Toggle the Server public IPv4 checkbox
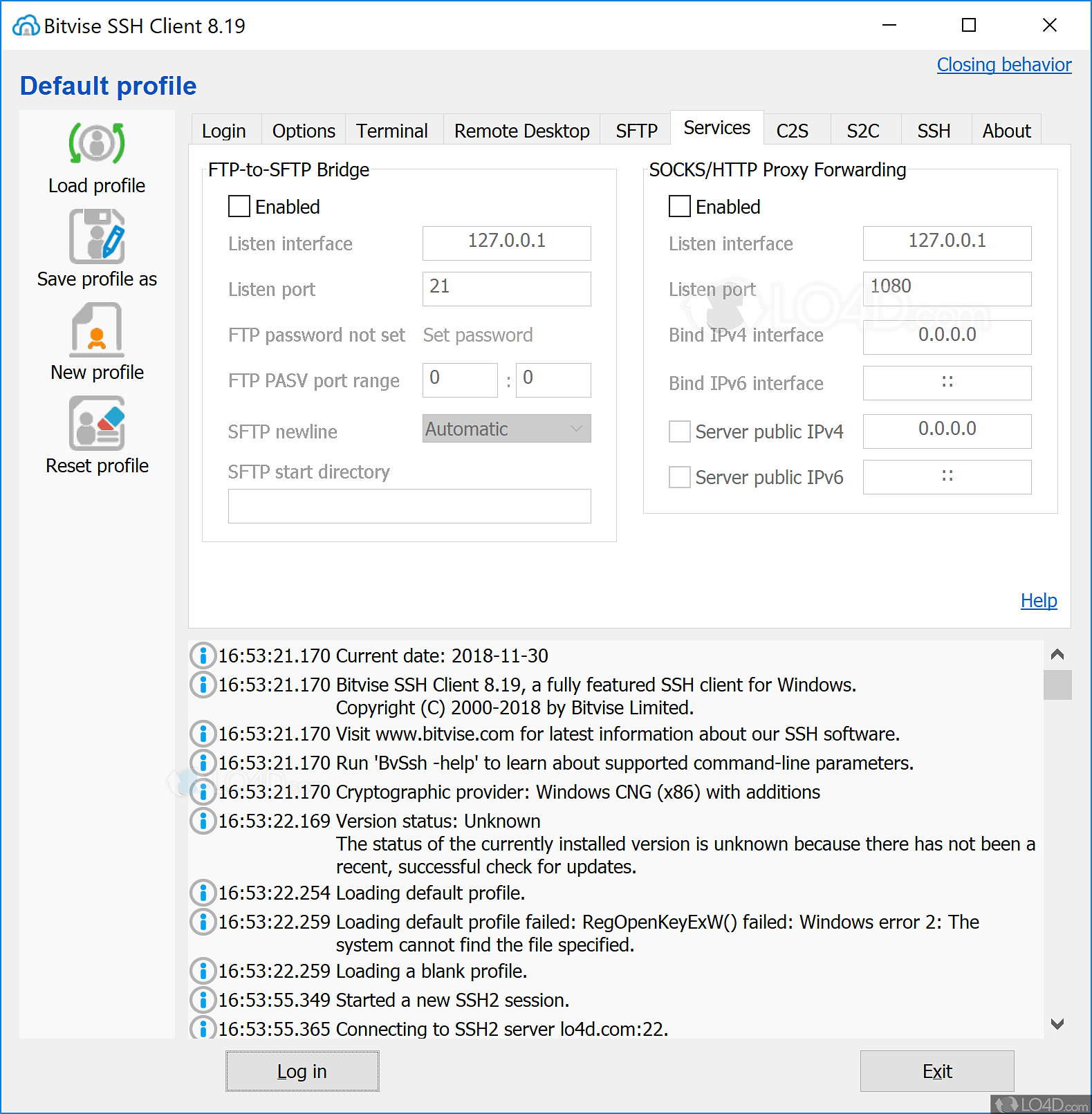Viewport: 1092px width, 1114px height. click(x=680, y=431)
